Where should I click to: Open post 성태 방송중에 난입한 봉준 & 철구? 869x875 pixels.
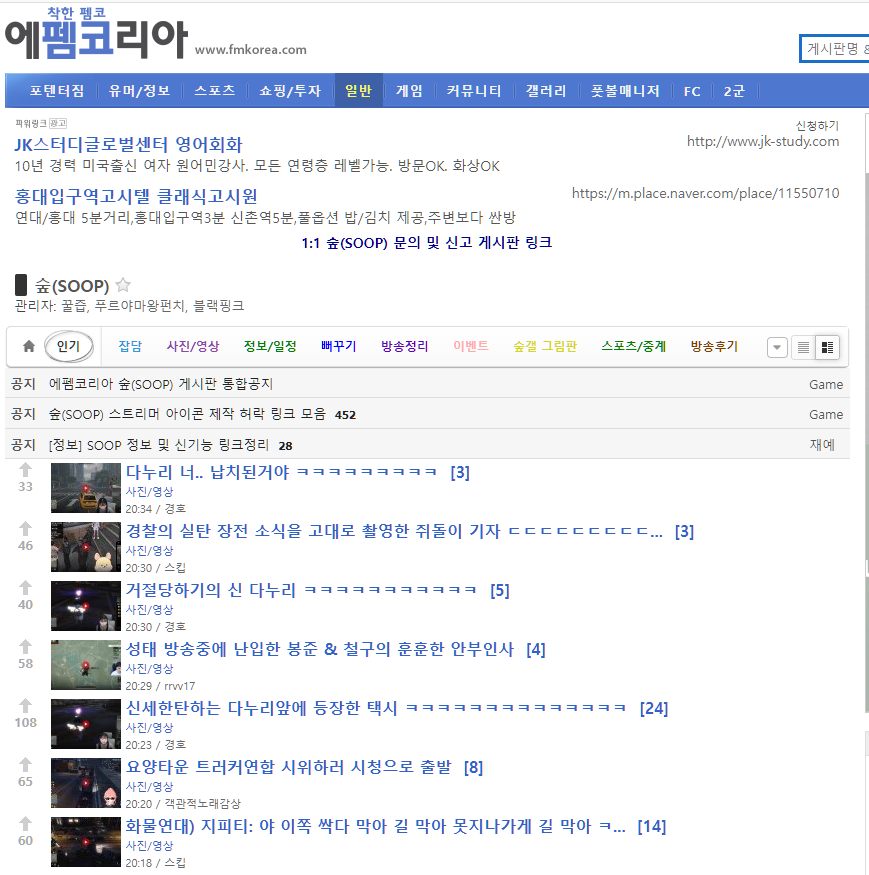[319, 650]
